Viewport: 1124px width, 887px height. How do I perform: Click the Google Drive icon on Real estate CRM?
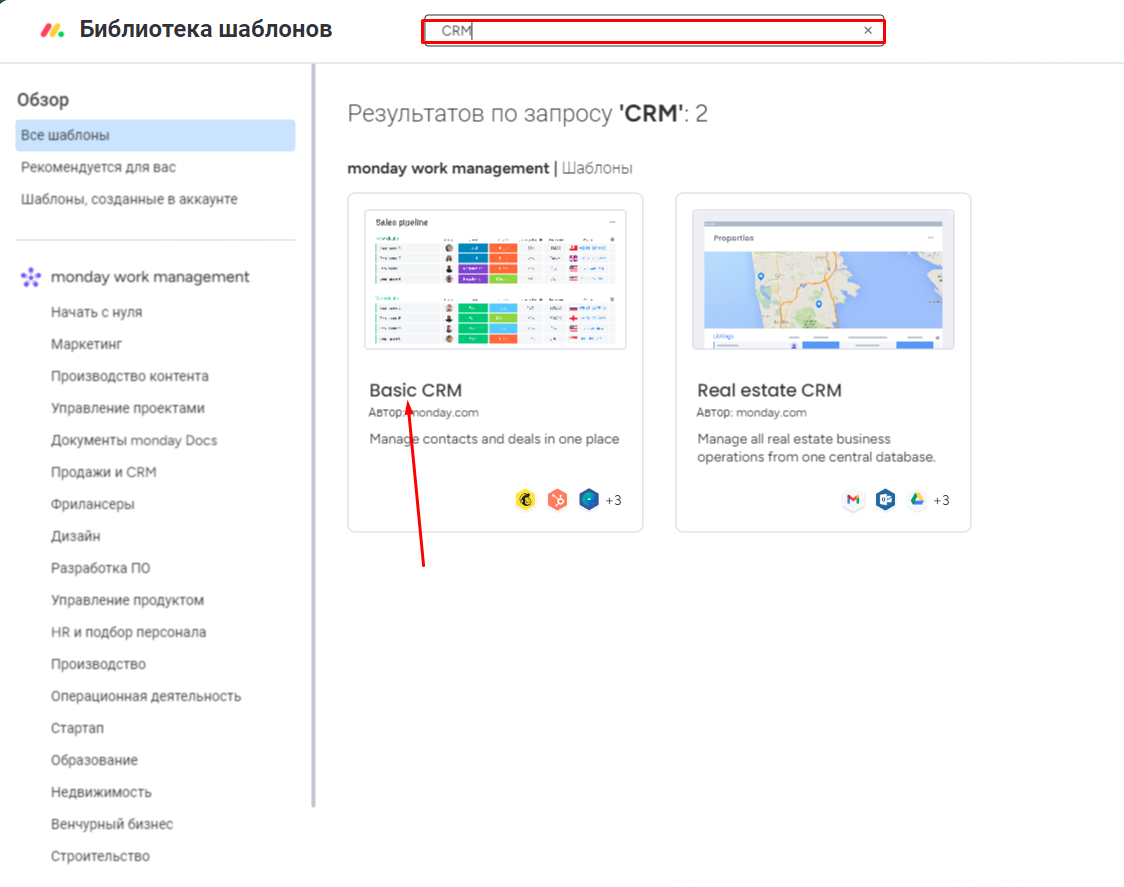point(916,500)
